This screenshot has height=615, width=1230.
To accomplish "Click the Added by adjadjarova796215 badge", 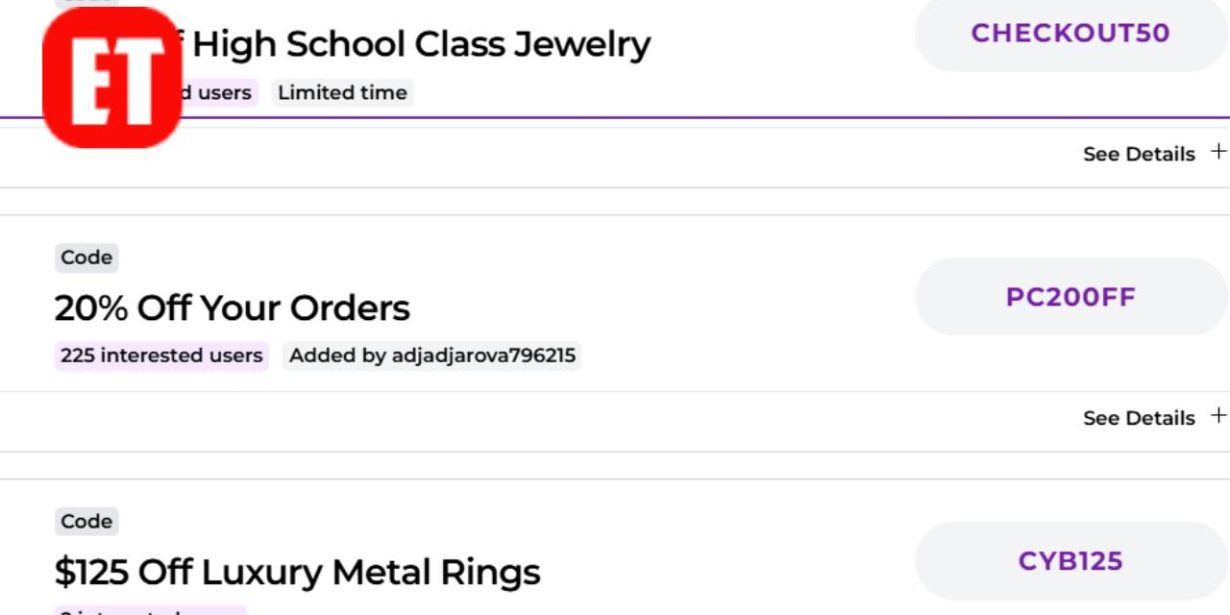I will (432, 355).
